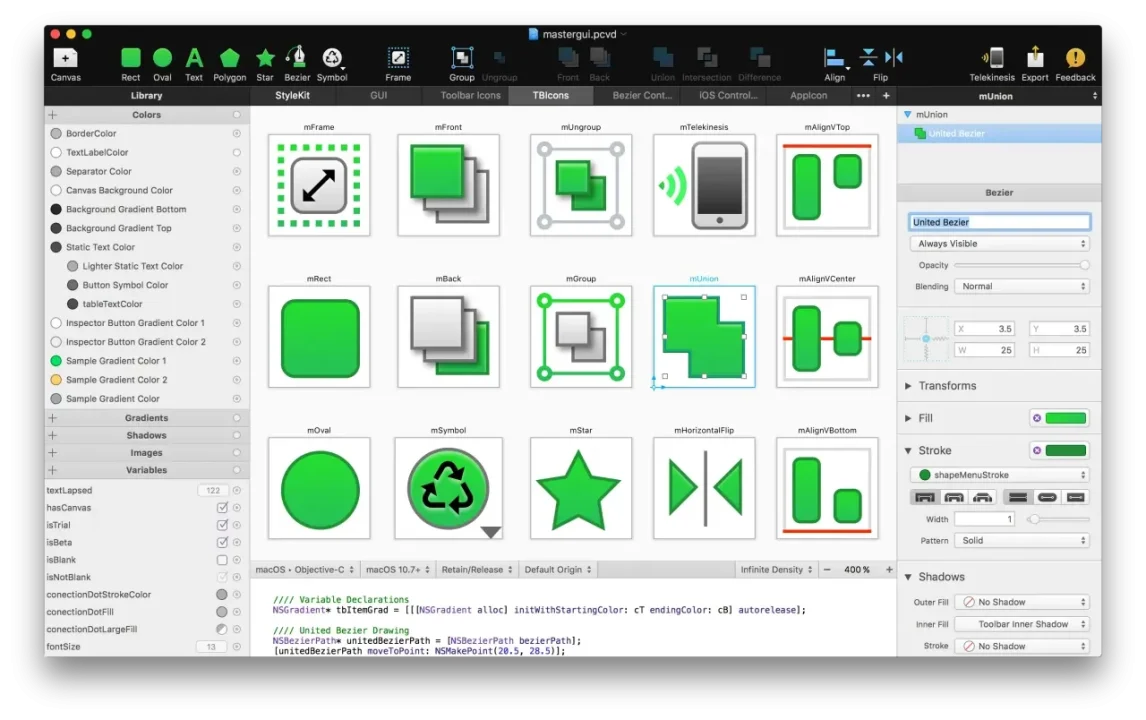Viewport: 1146px width, 720px height.
Task: Select the Star tool
Action: tap(265, 64)
